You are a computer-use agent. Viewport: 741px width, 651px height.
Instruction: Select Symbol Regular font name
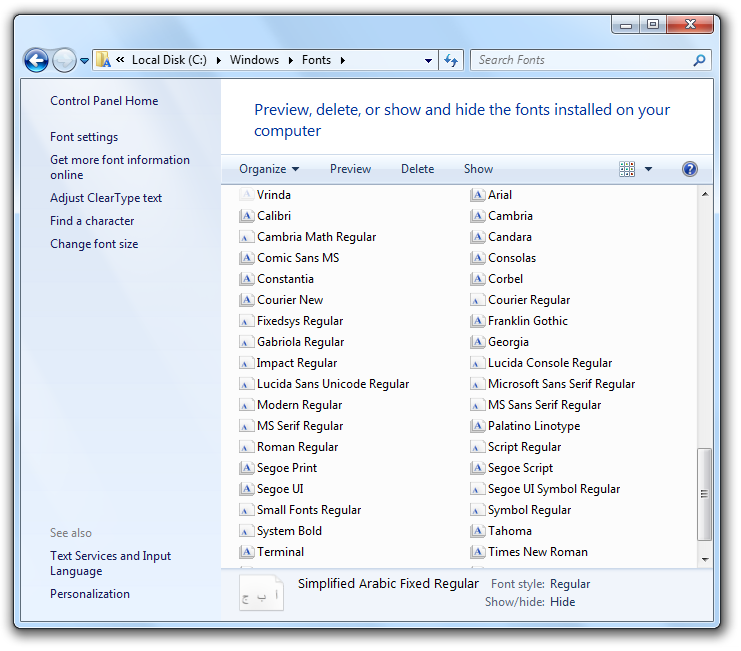[529, 510]
